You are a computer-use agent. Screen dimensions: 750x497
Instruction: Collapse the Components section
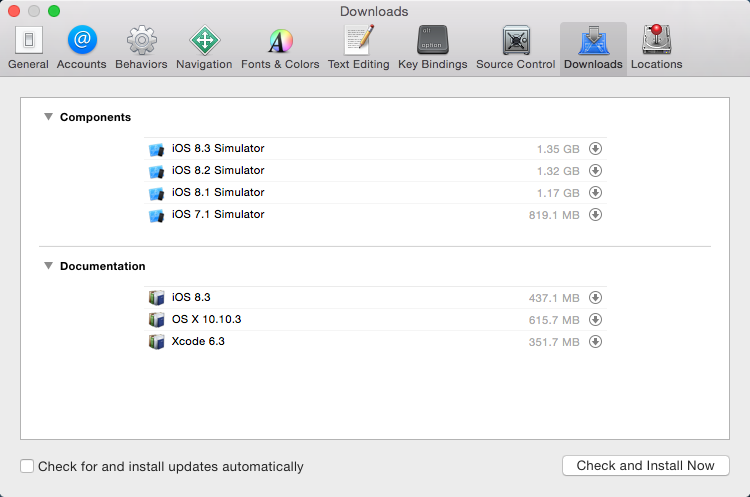point(48,117)
